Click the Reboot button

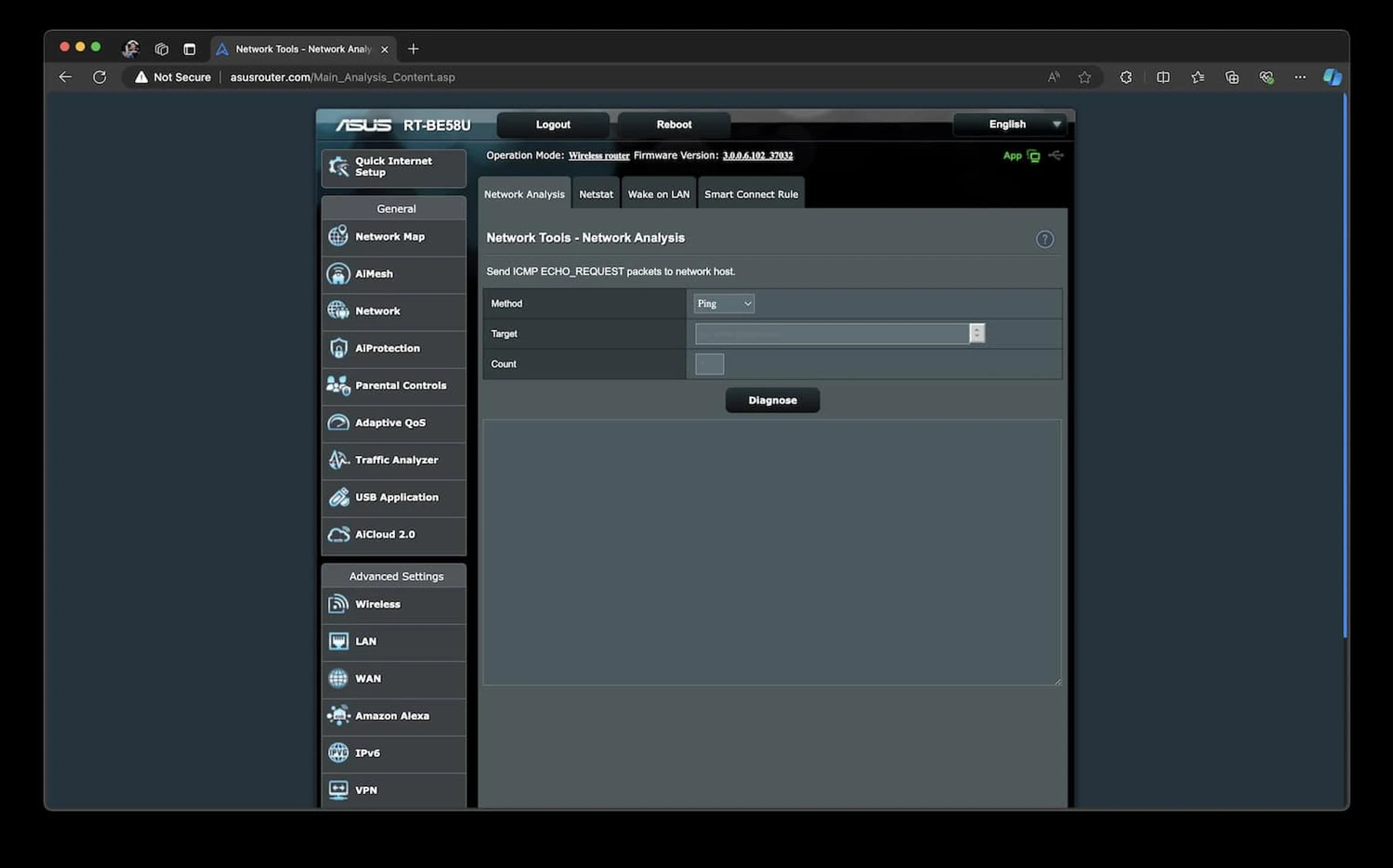click(x=674, y=125)
